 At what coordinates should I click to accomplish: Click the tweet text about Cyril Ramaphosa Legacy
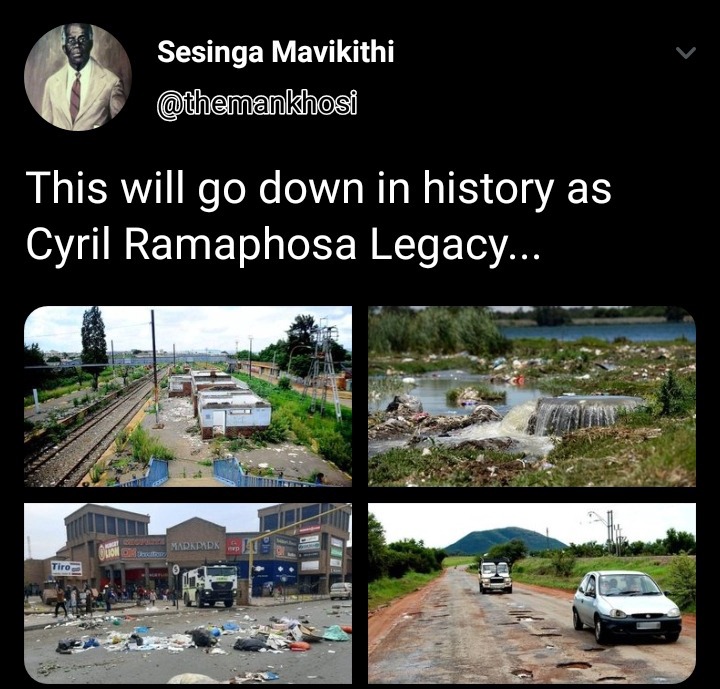point(319,216)
